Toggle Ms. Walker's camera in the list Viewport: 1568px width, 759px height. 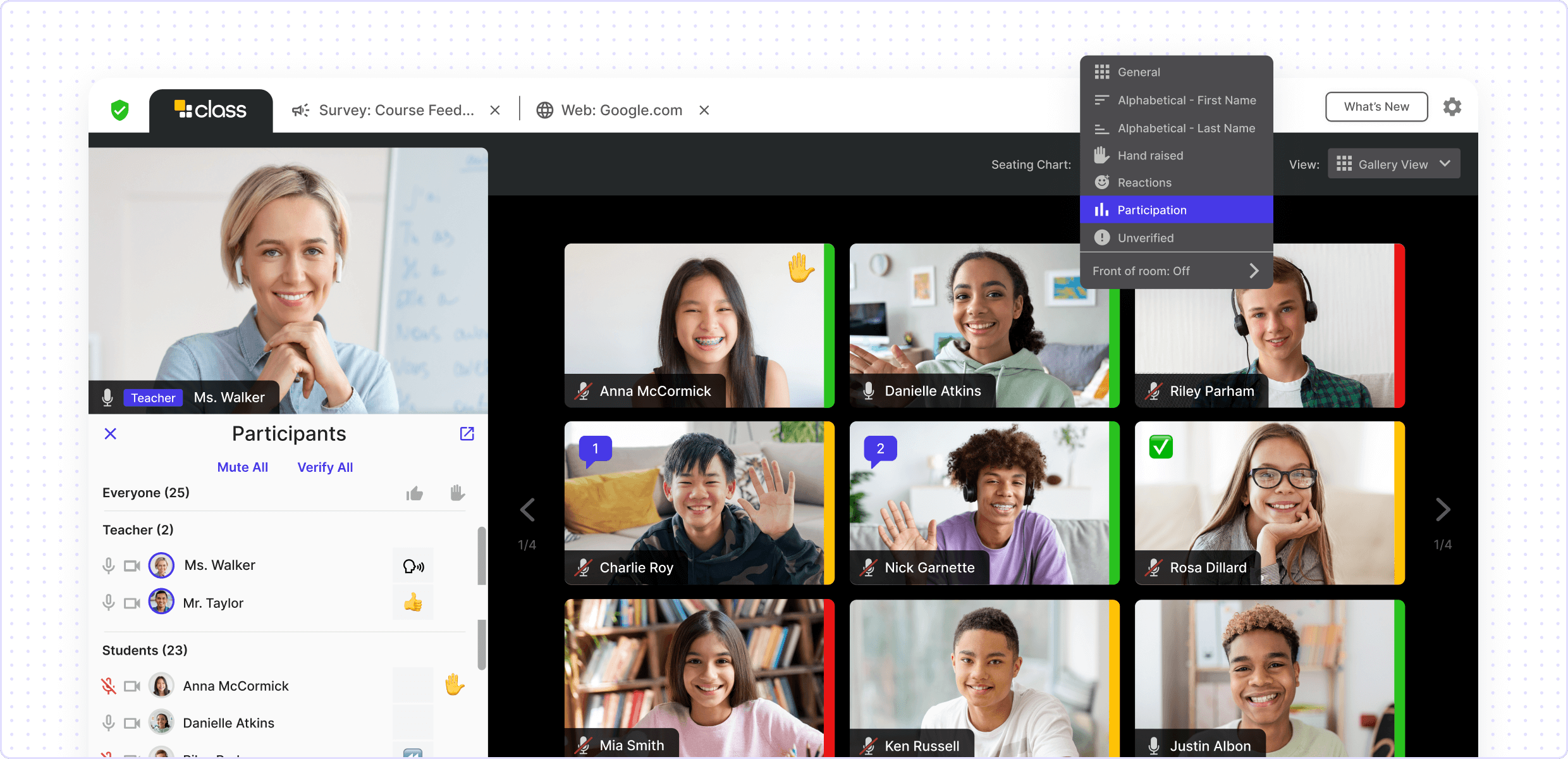(132, 565)
